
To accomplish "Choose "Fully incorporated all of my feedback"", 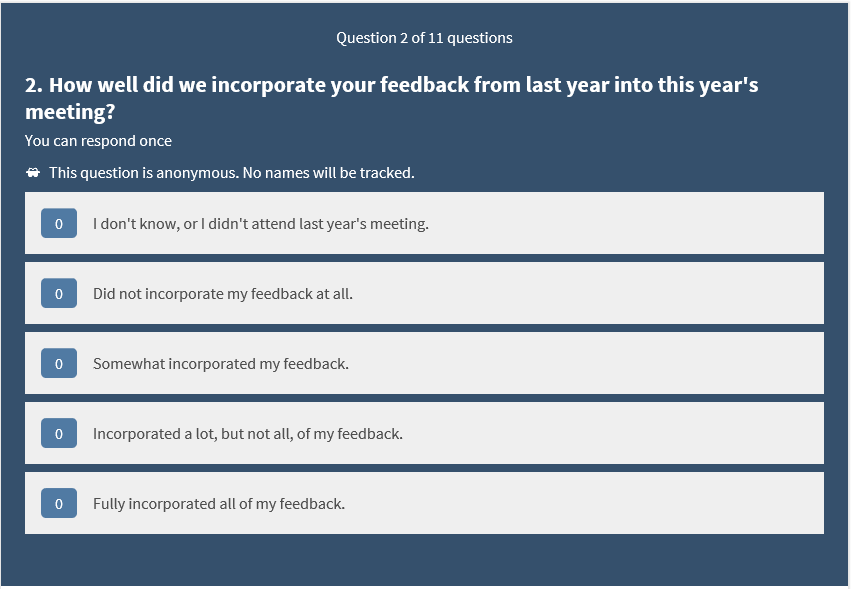I will tap(218, 504).
